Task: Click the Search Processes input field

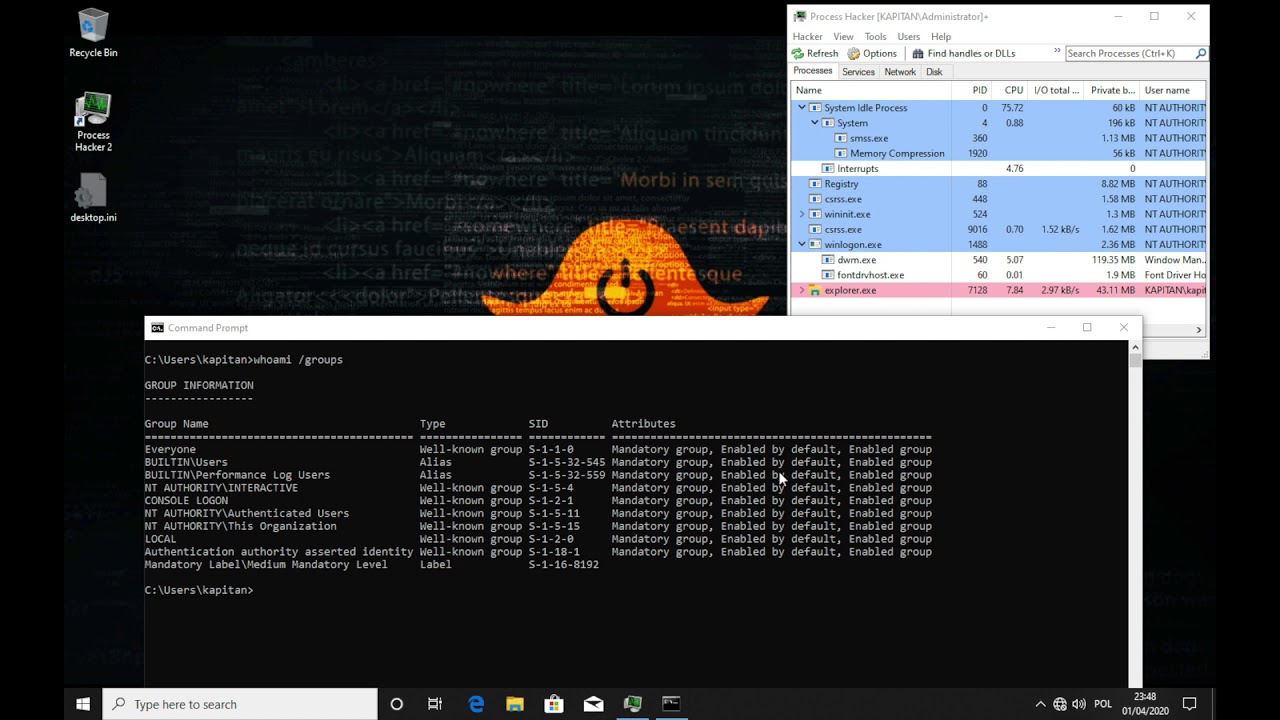Action: click(x=1129, y=53)
